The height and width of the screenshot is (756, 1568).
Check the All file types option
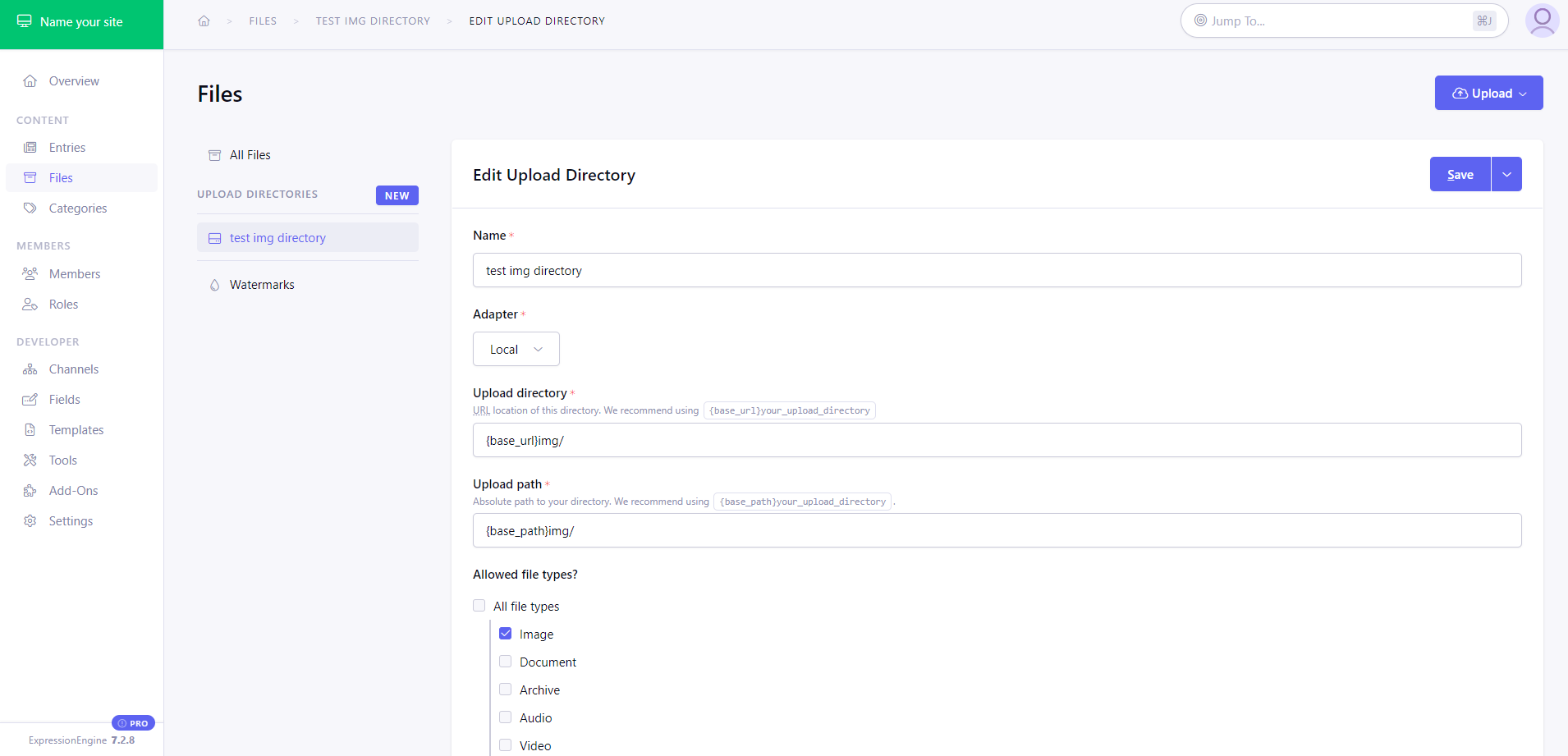coord(479,605)
